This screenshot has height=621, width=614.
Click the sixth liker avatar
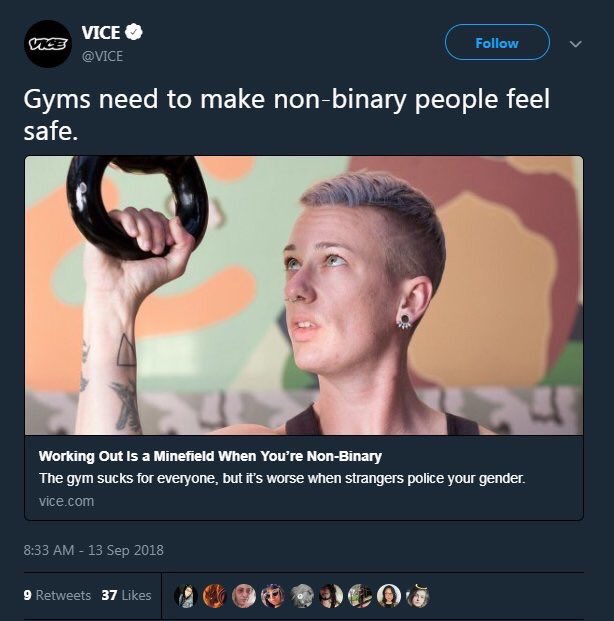tap(331, 596)
